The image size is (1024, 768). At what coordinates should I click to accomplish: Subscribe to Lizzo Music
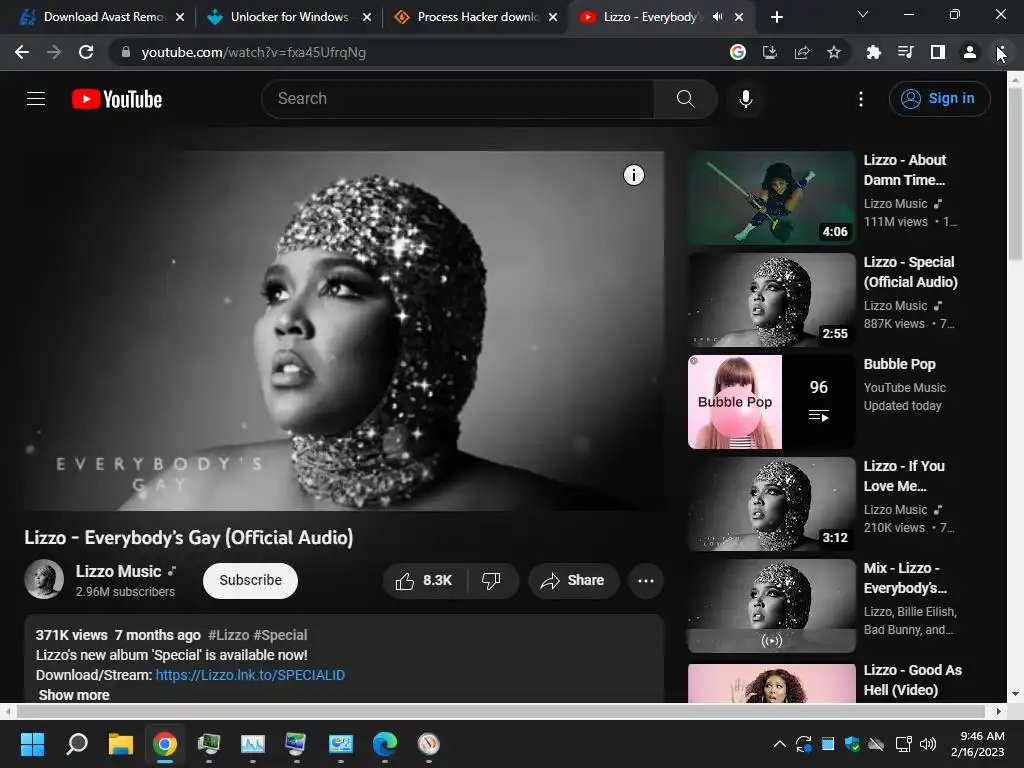(x=250, y=580)
